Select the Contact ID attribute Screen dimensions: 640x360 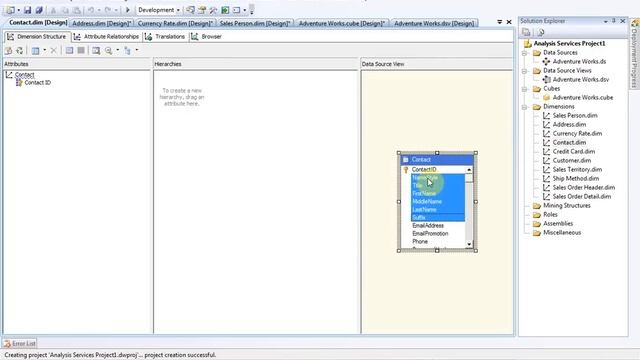click(38, 82)
